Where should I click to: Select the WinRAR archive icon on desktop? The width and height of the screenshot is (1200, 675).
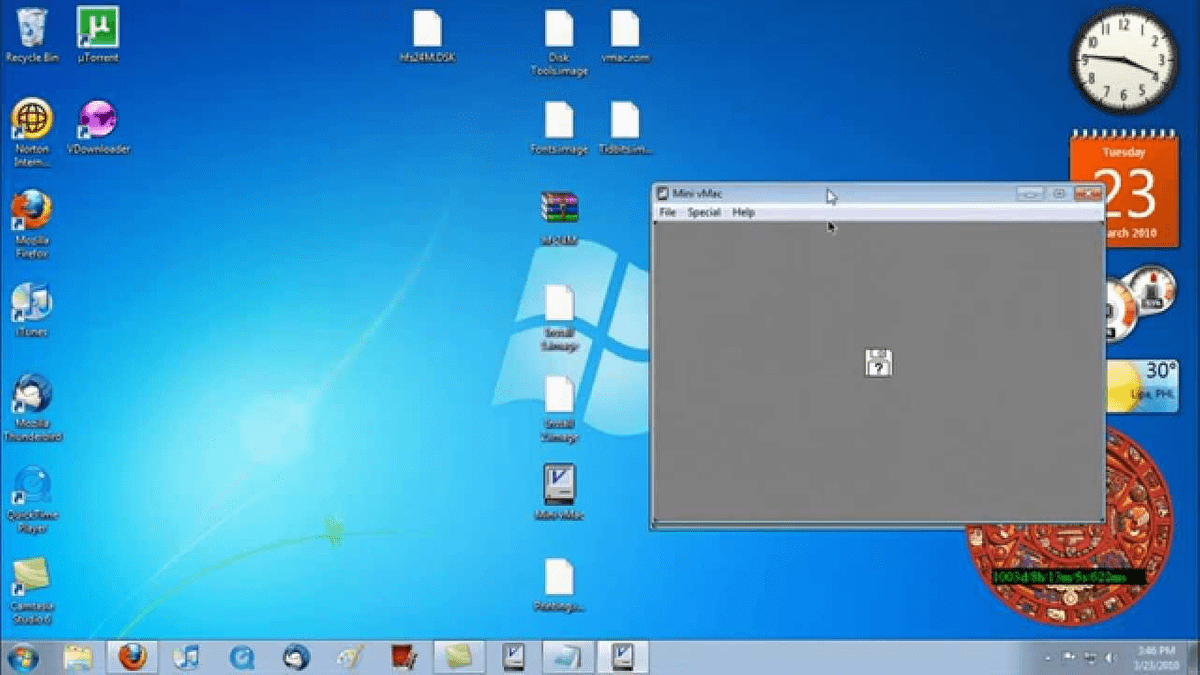pyautogui.click(x=559, y=207)
